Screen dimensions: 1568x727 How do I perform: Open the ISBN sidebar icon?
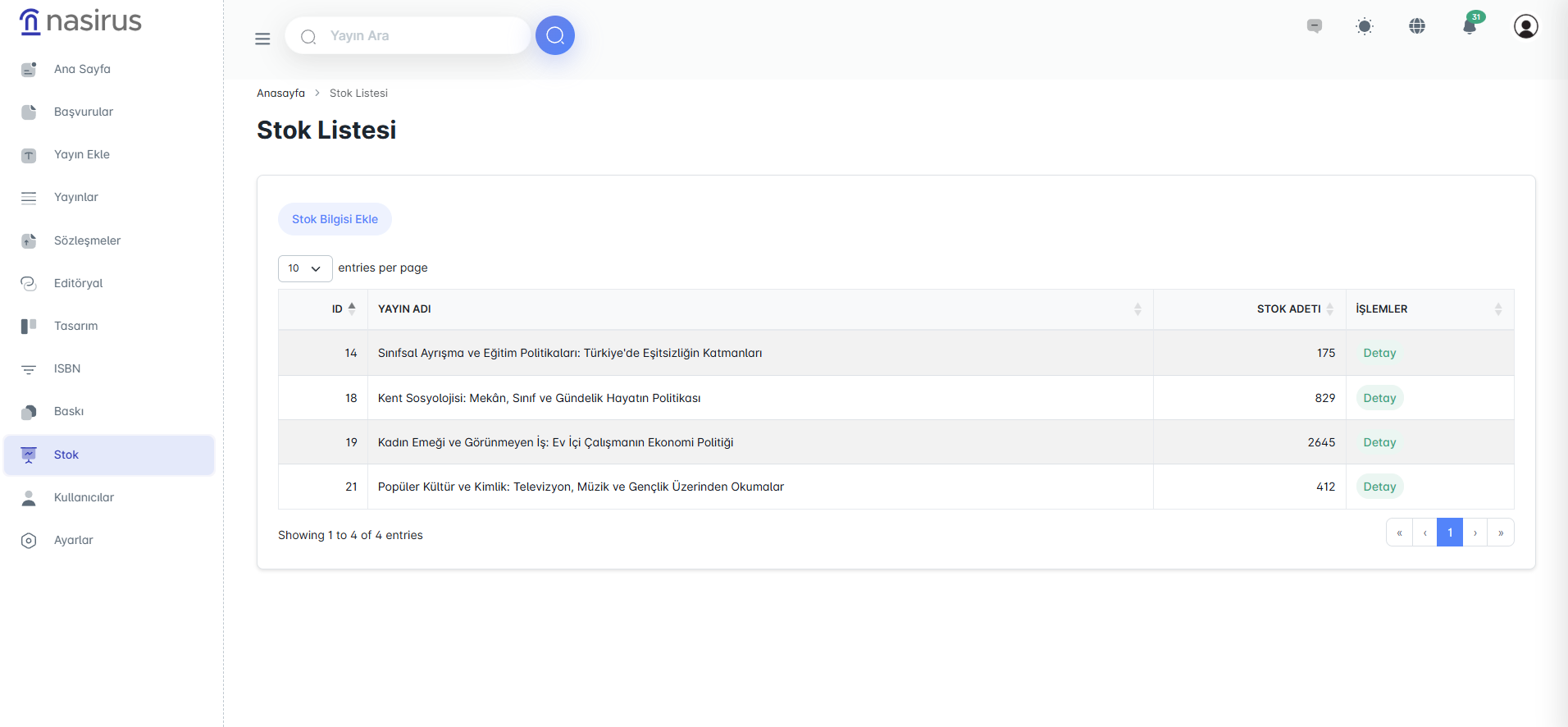click(x=29, y=369)
